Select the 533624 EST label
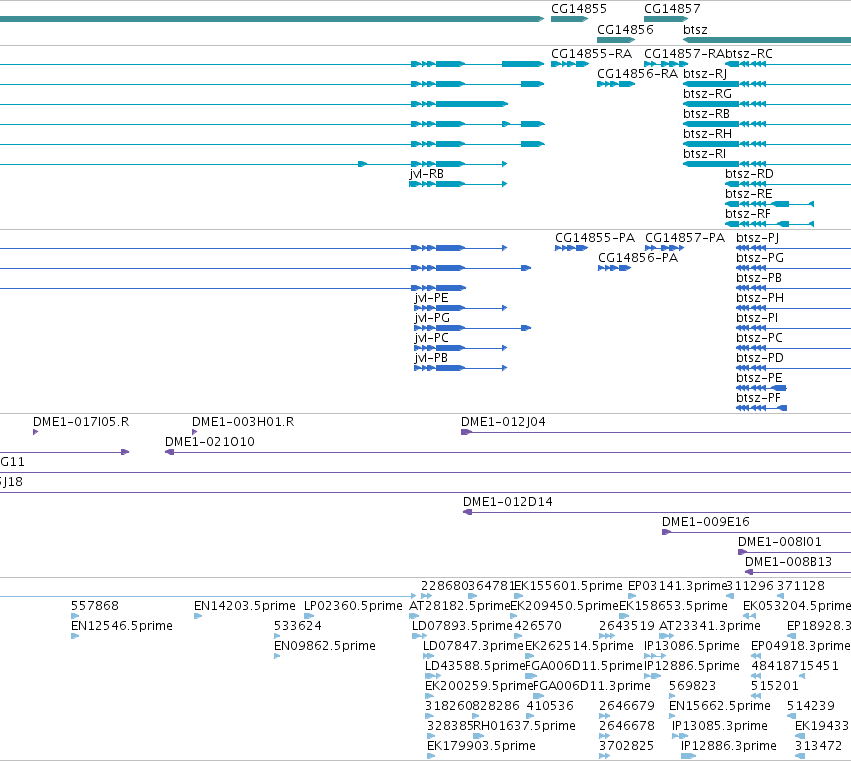 click(297, 626)
